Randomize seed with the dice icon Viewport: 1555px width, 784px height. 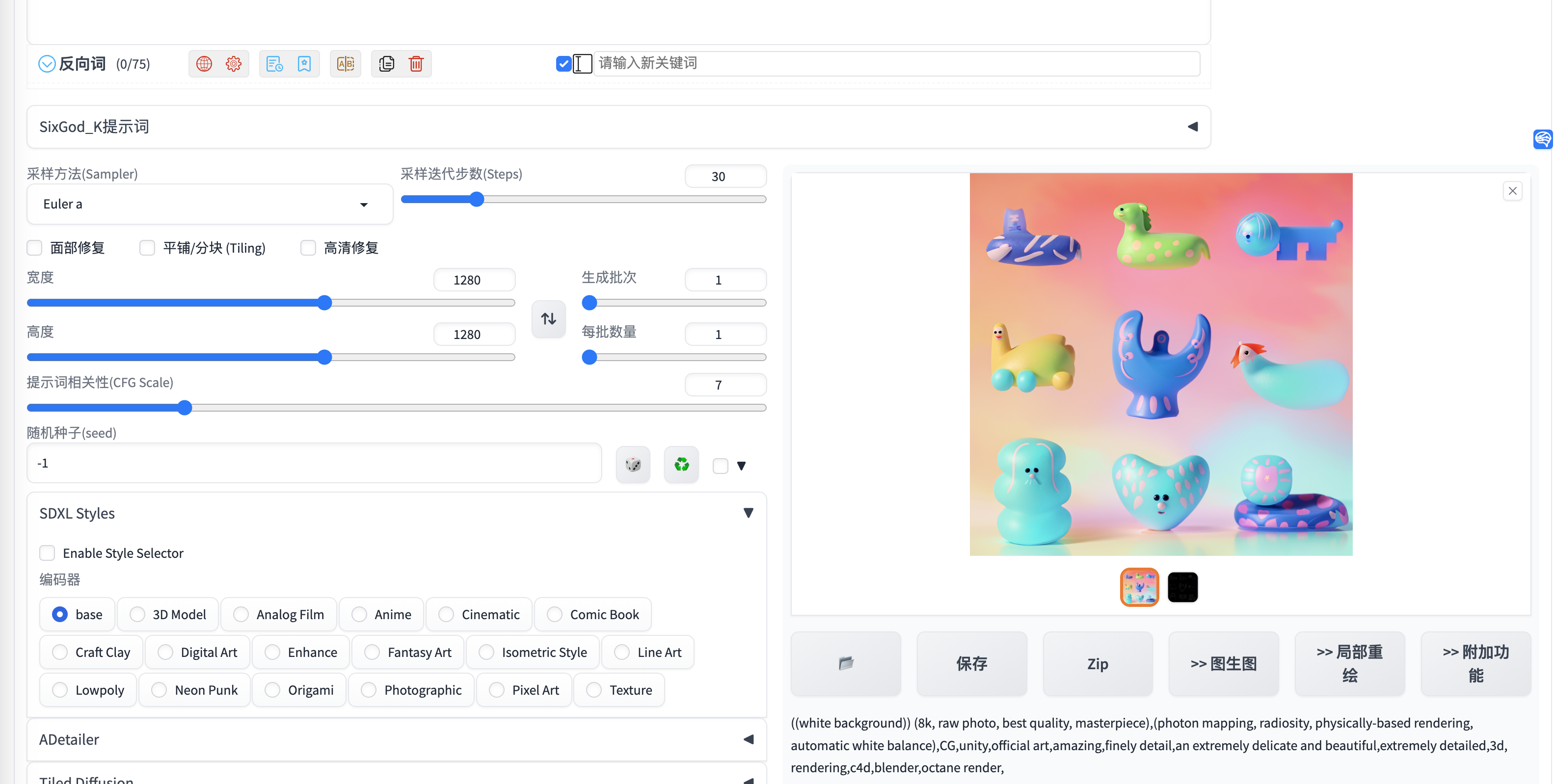633,465
